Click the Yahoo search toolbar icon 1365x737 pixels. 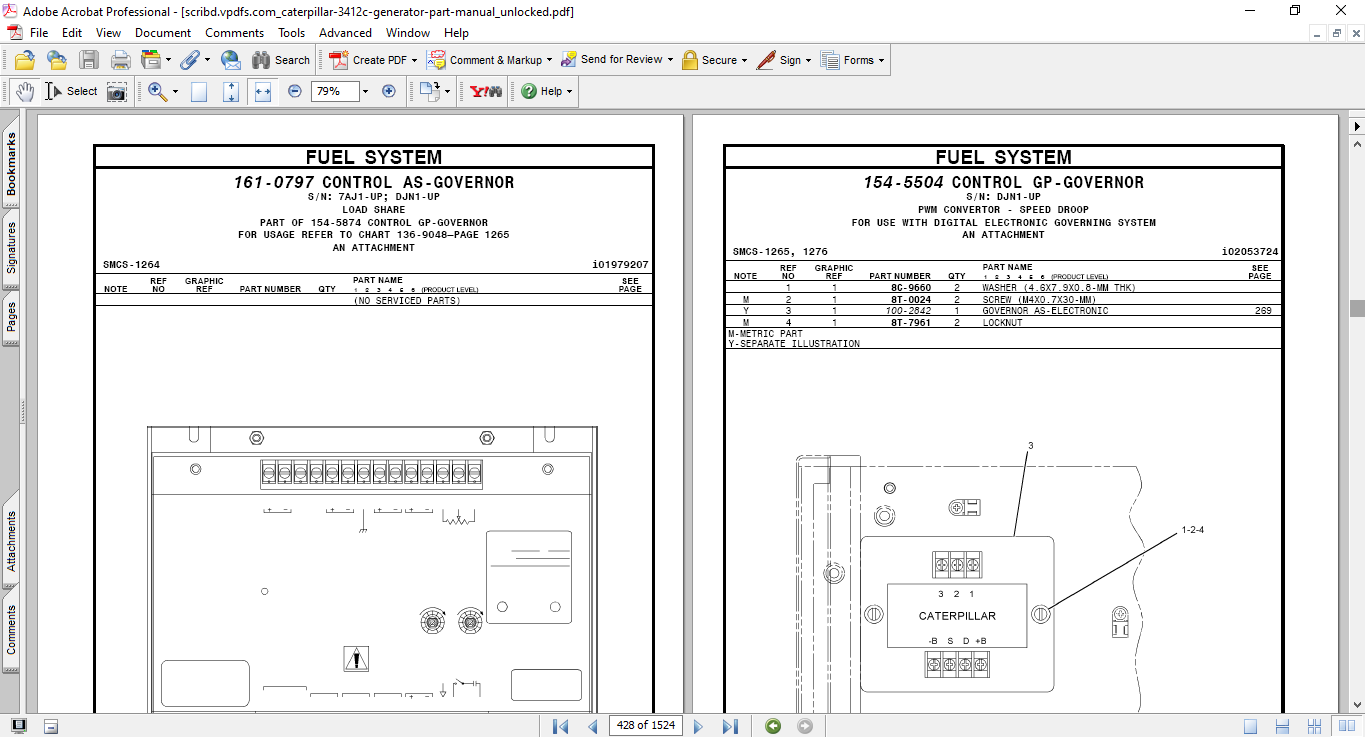(x=486, y=91)
